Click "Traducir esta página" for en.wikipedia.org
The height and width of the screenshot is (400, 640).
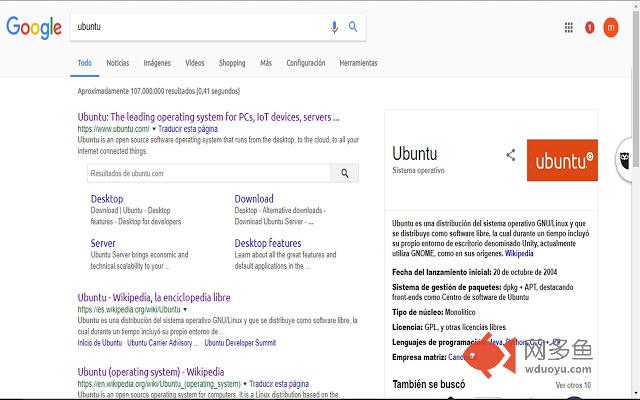tap(279, 384)
